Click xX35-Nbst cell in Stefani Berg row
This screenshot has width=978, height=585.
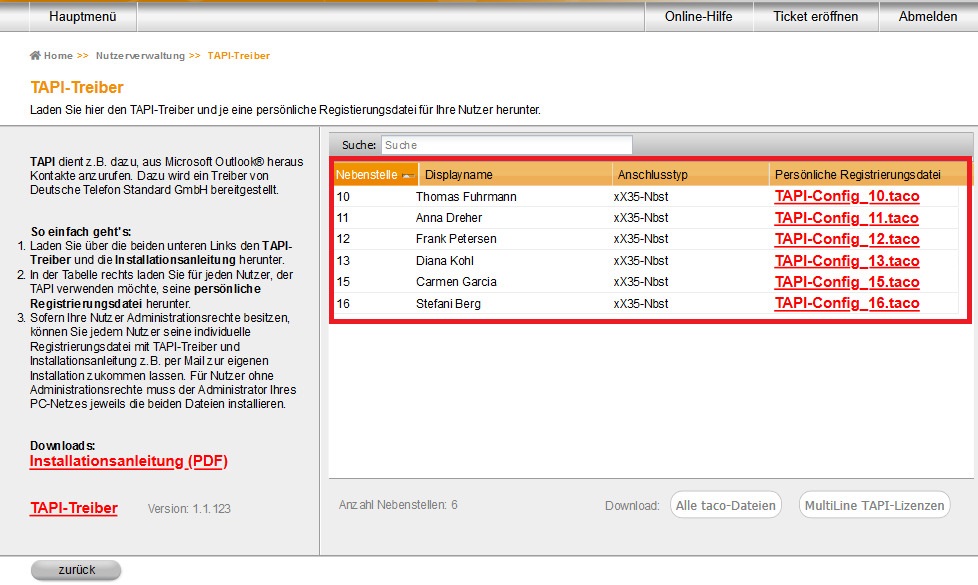coord(641,304)
